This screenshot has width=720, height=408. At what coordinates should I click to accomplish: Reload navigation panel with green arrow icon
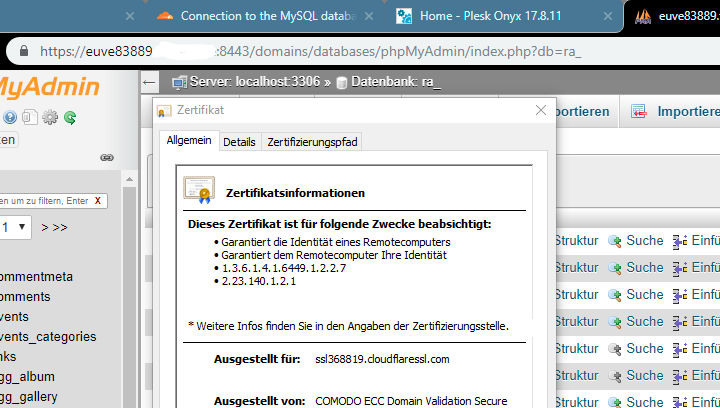tap(70, 117)
